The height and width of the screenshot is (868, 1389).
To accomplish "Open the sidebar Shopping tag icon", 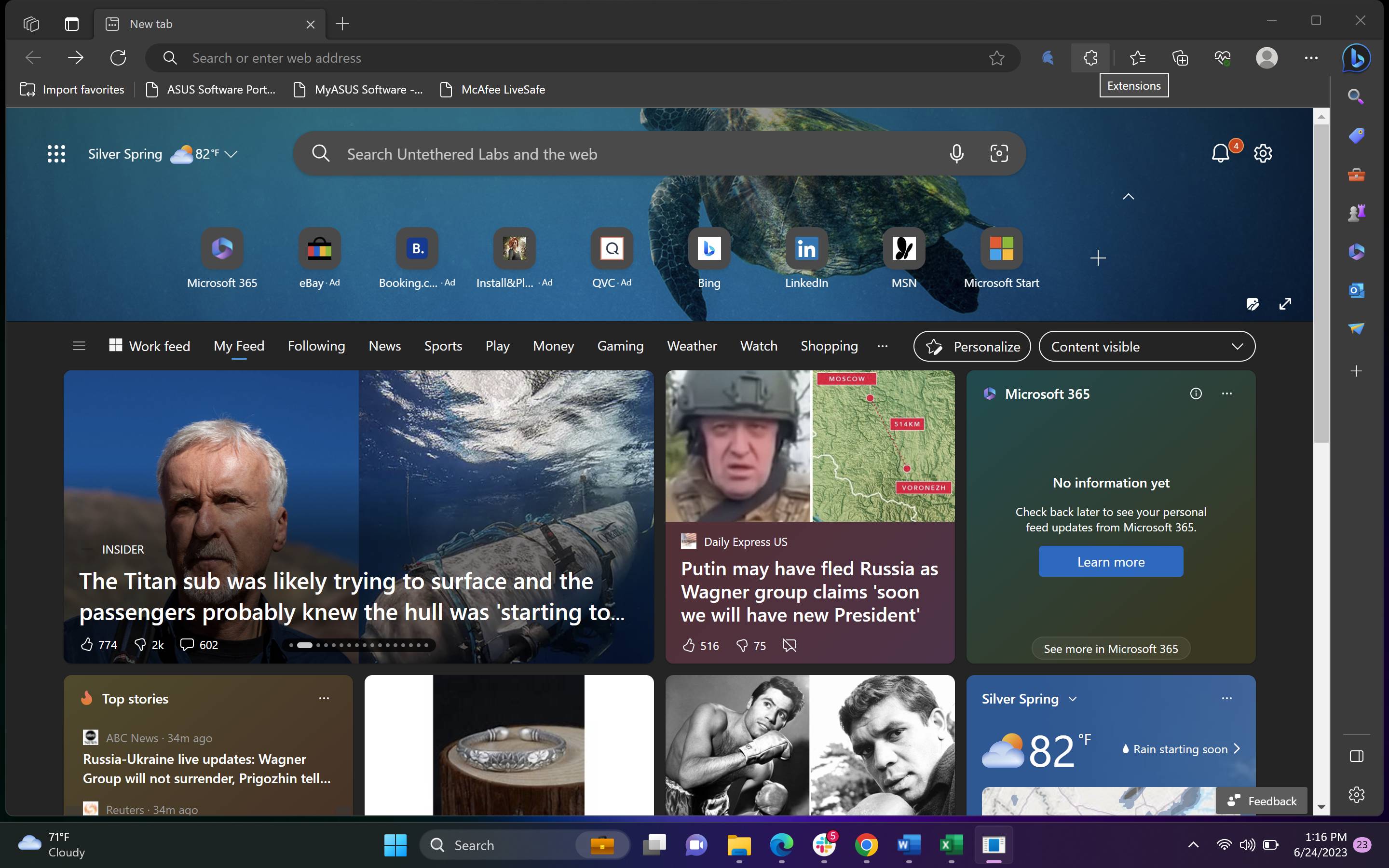I will [x=1356, y=136].
